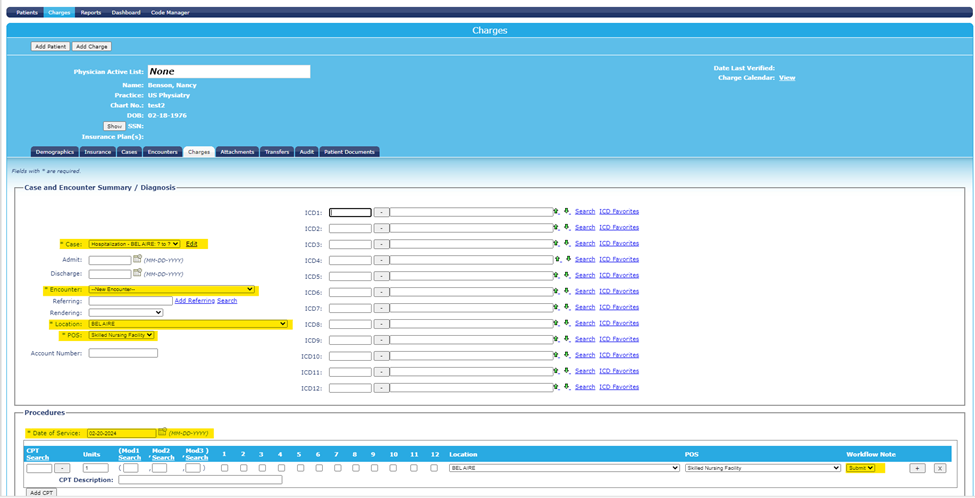Open the Location dropdown in the case summary
This screenshot has height=498, width=975.
188,324
